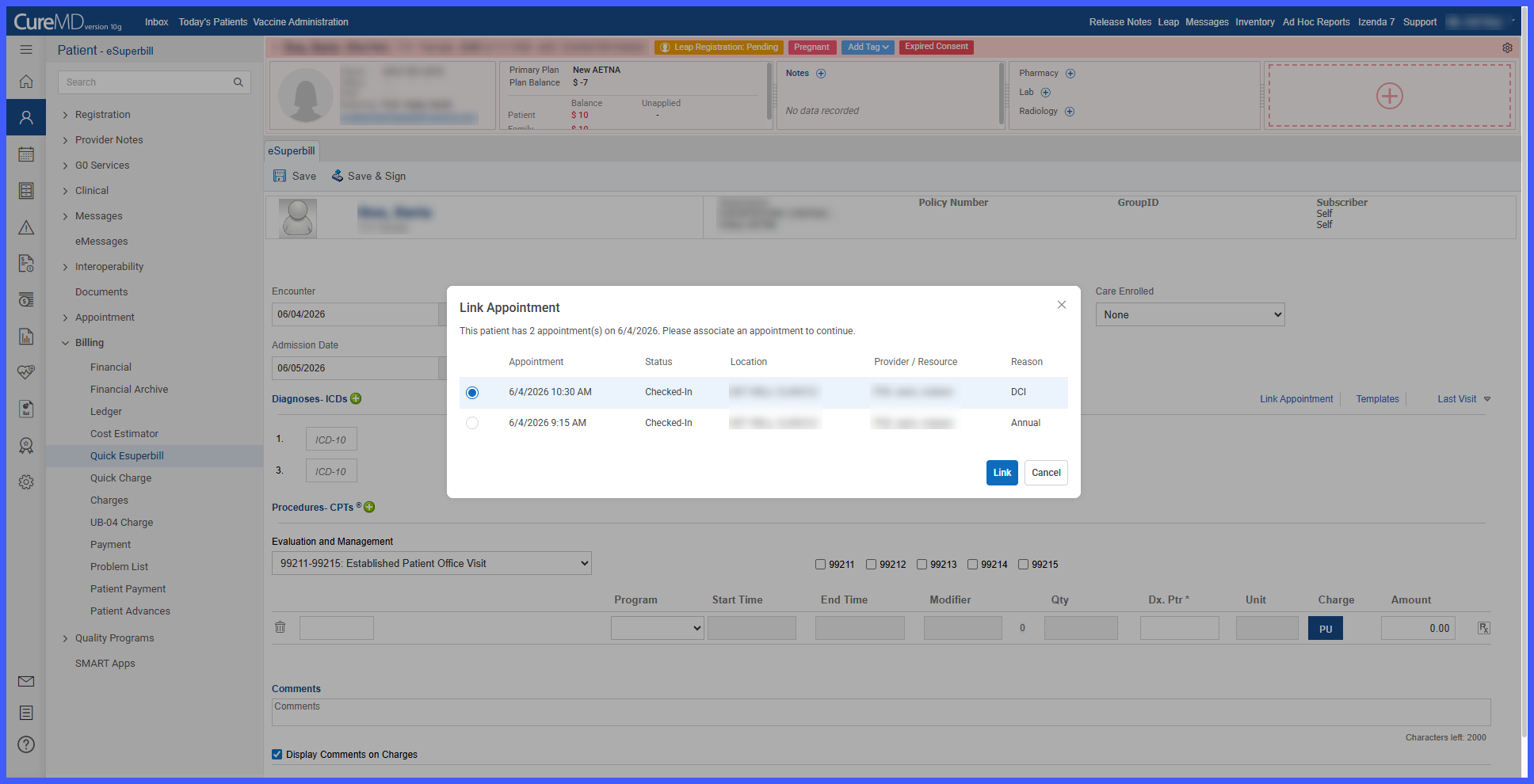The height and width of the screenshot is (784, 1534).
Task: Open Quick Charge in Billing
Action: pos(120,478)
